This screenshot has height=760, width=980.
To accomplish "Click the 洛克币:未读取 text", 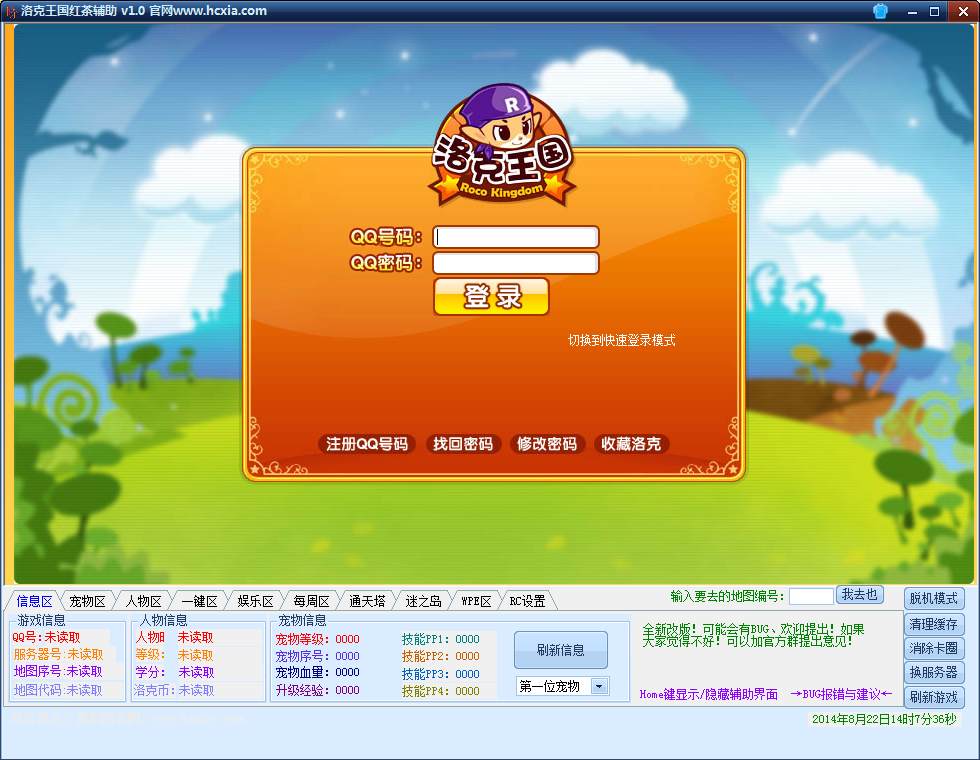I will [174, 690].
